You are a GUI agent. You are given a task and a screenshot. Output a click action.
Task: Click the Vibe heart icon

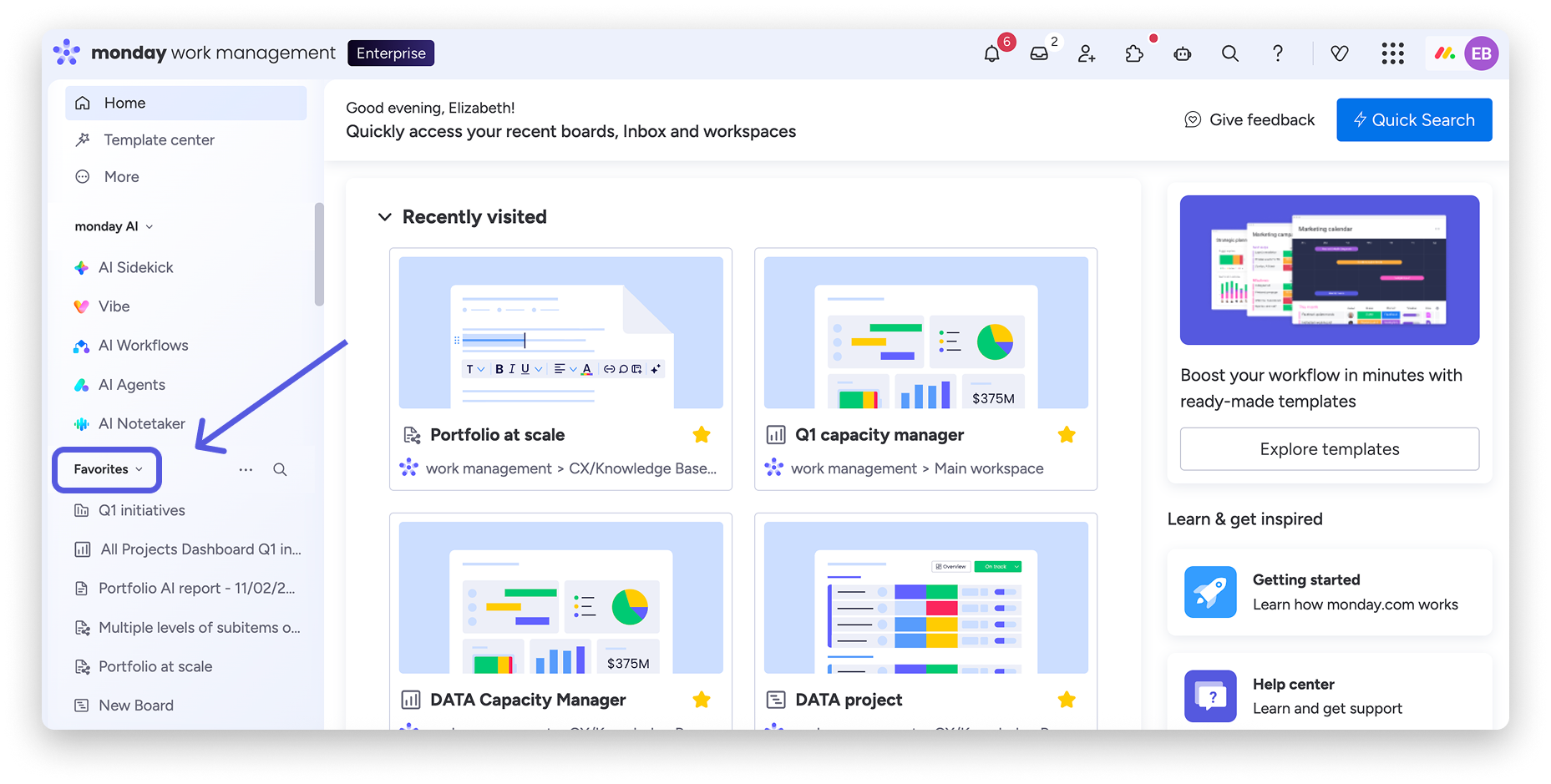(81, 306)
